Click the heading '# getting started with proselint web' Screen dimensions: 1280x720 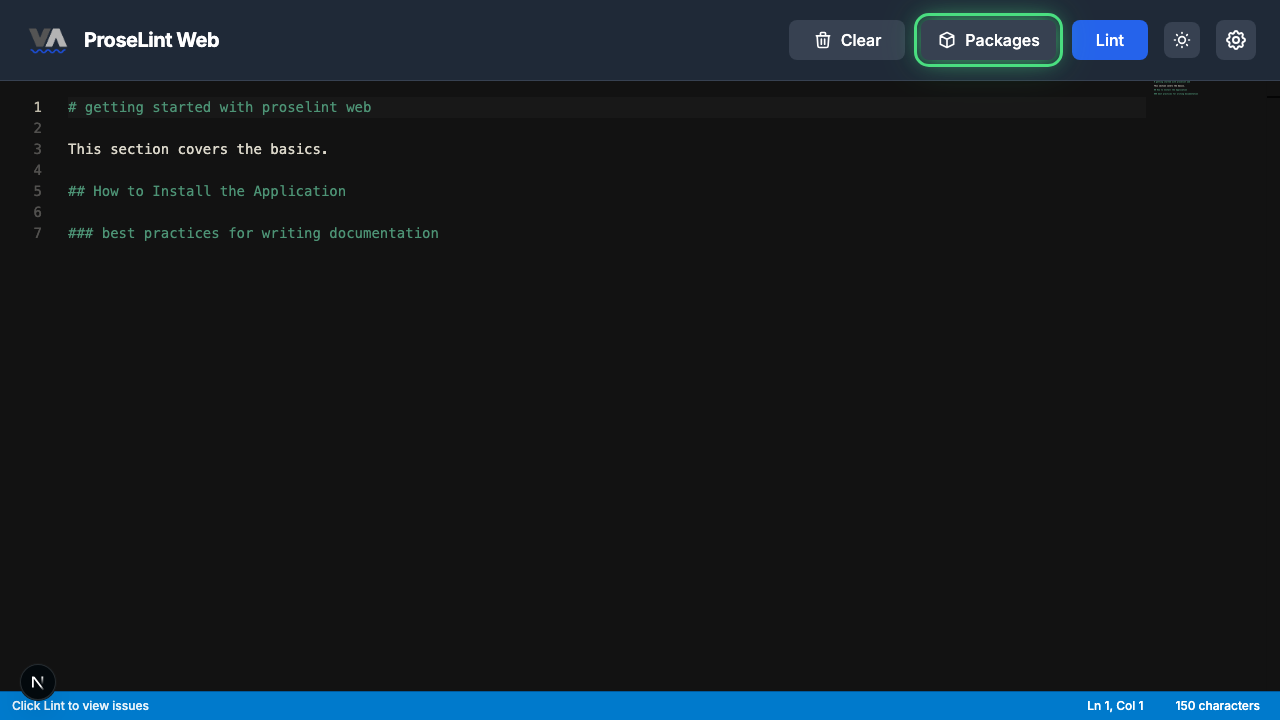[219, 107]
